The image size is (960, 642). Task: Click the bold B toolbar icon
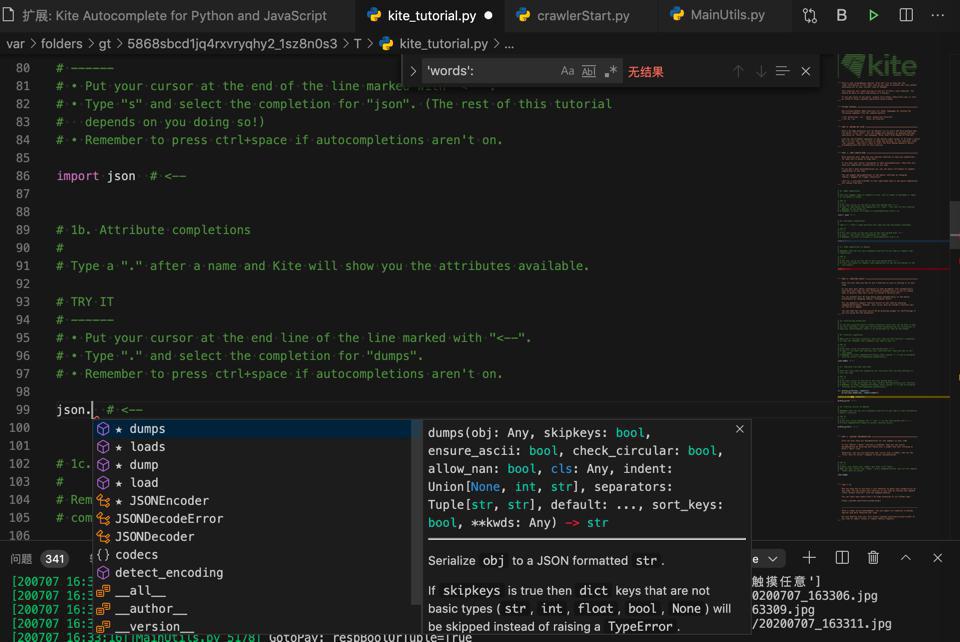pos(841,15)
